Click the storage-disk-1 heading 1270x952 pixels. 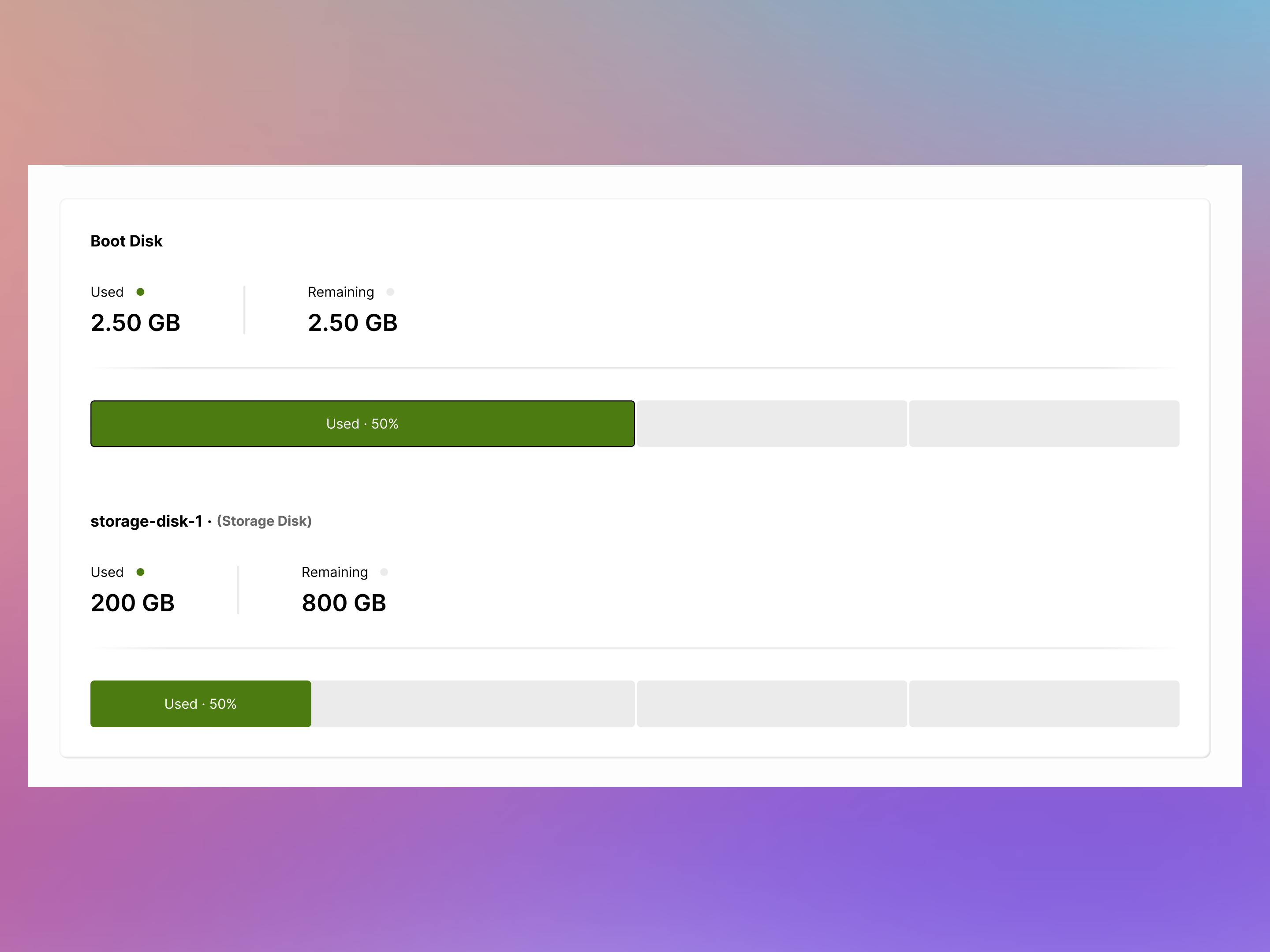(x=146, y=521)
